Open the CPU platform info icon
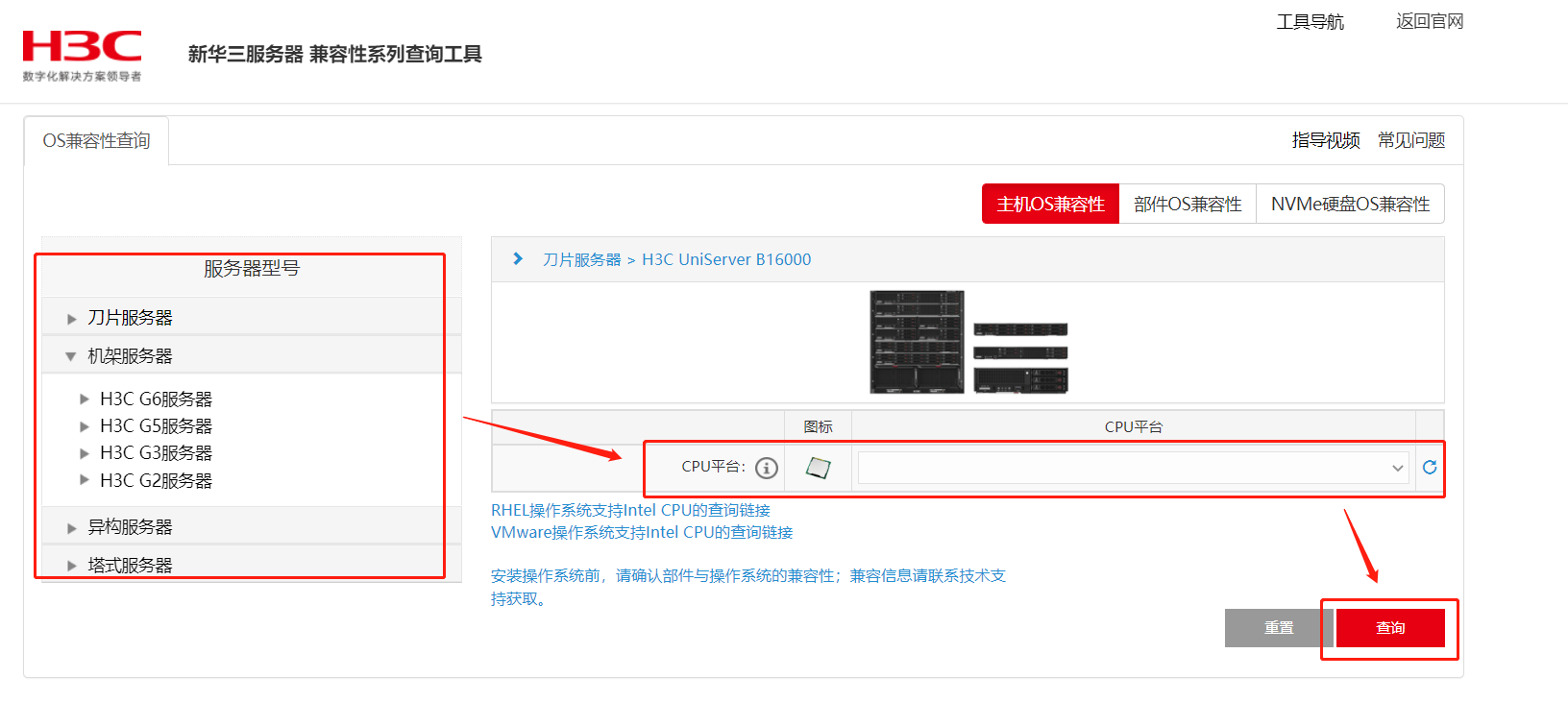Viewport: 1568px width, 702px height. click(767, 468)
